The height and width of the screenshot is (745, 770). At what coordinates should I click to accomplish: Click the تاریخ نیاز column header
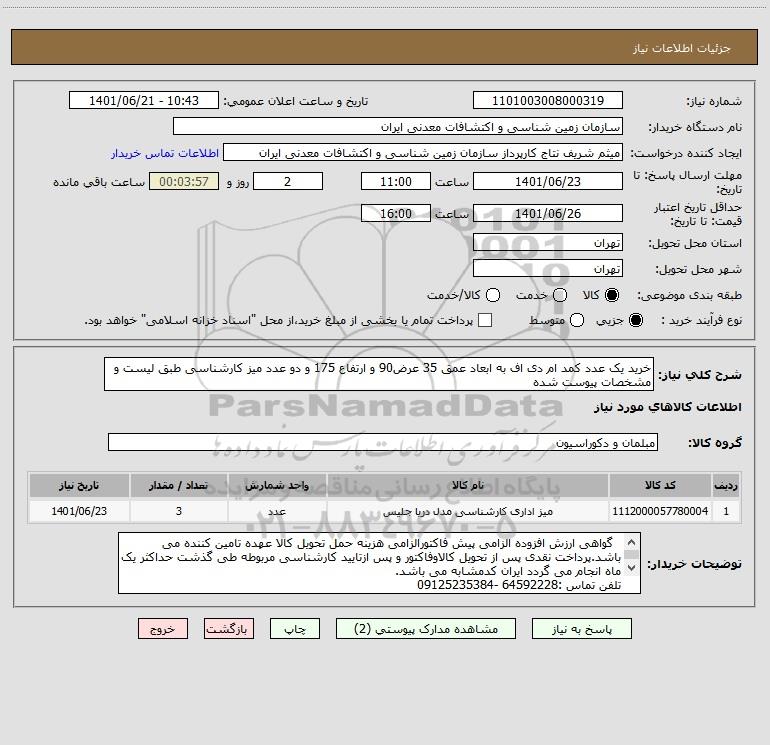(x=79, y=485)
